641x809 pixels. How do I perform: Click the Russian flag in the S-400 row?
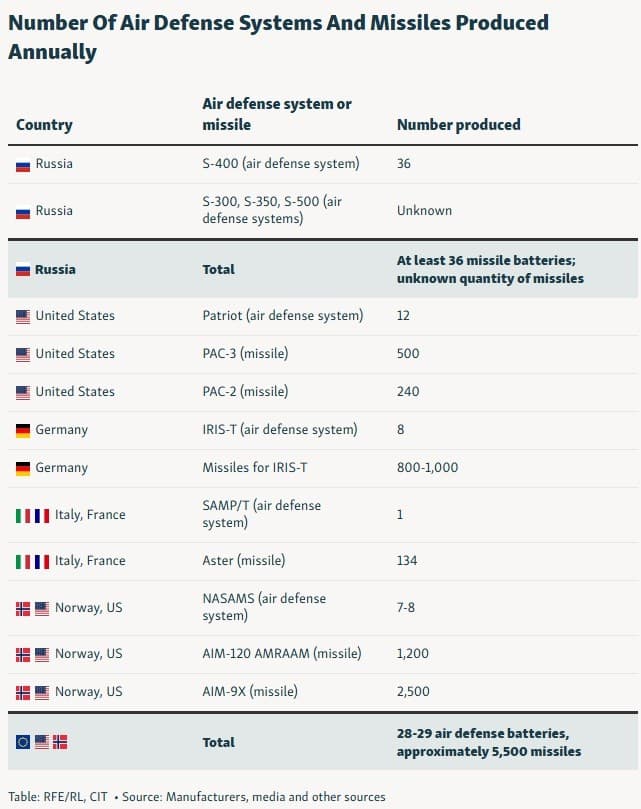(x=23, y=164)
